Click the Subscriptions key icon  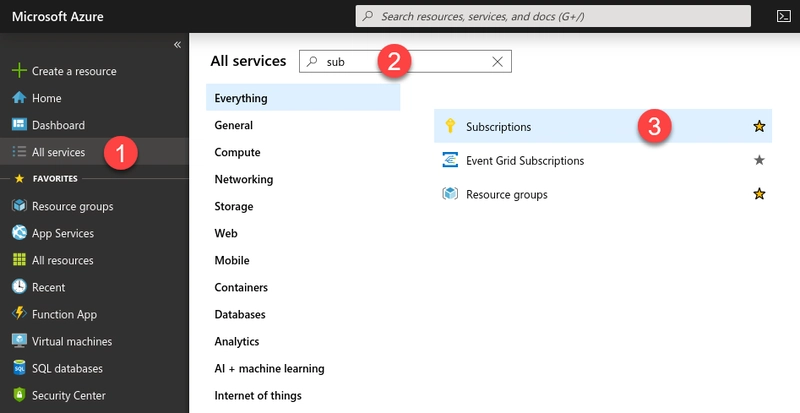click(x=450, y=127)
